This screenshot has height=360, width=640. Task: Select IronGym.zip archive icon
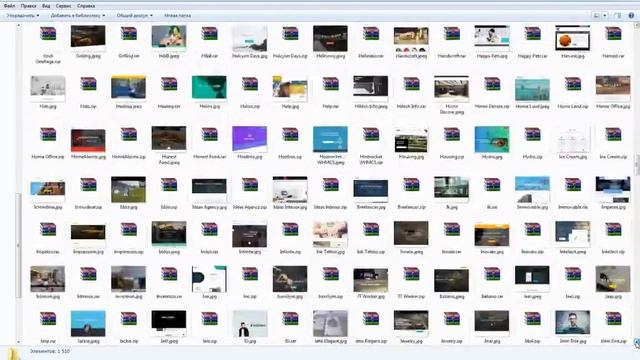(x=331, y=275)
